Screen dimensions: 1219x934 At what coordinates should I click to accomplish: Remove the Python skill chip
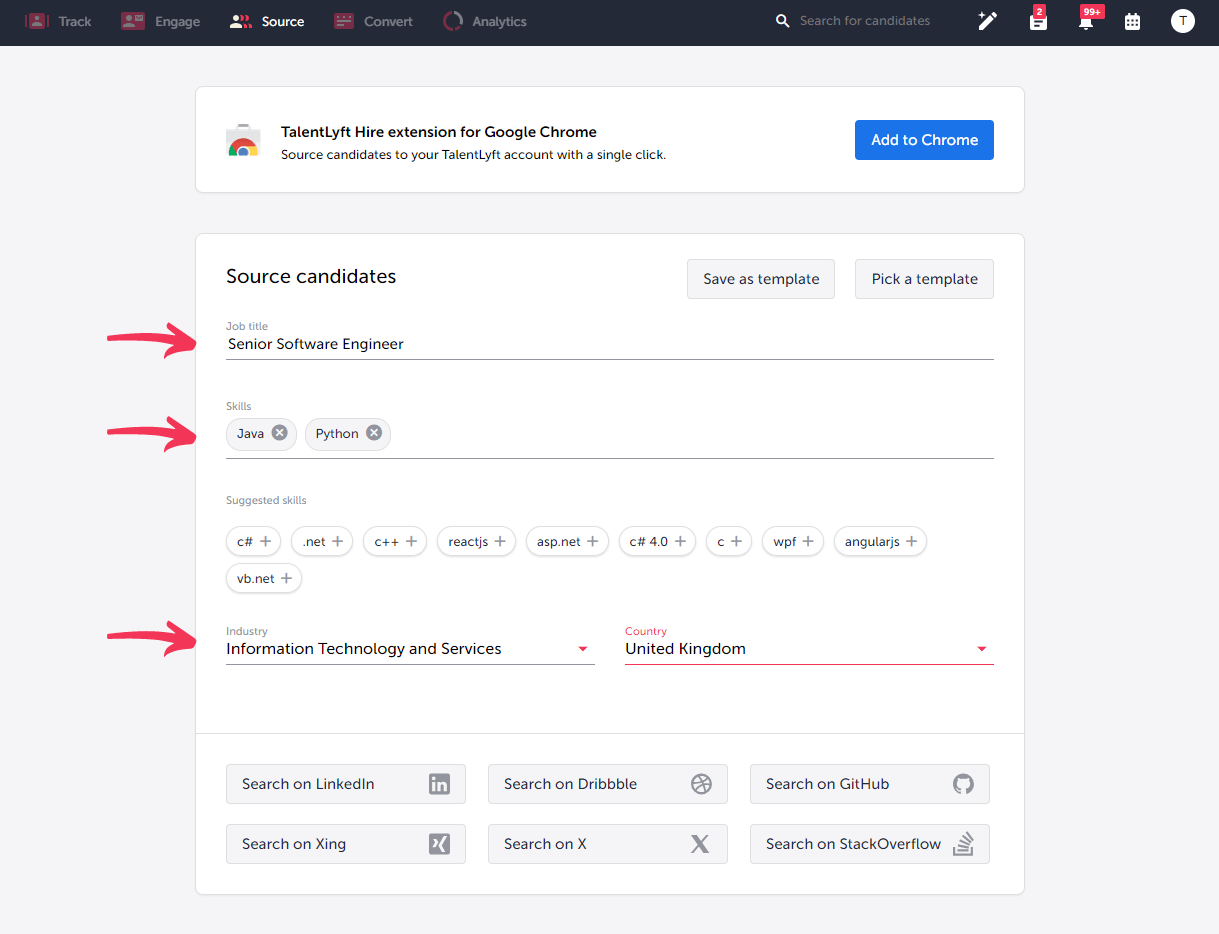pyautogui.click(x=374, y=433)
